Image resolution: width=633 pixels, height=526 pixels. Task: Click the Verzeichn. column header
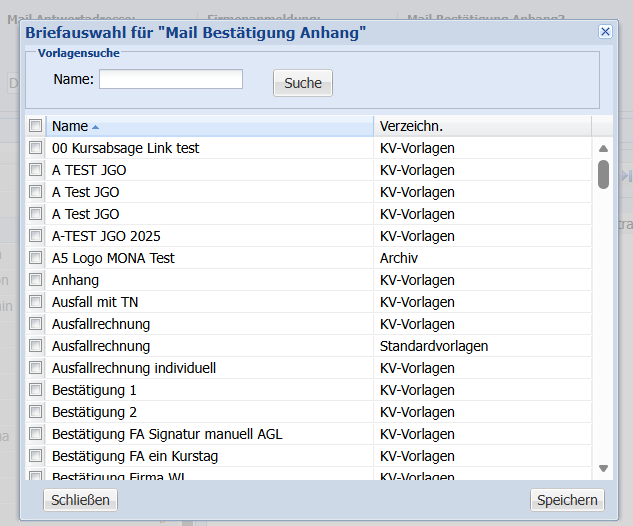coord(411,126)
